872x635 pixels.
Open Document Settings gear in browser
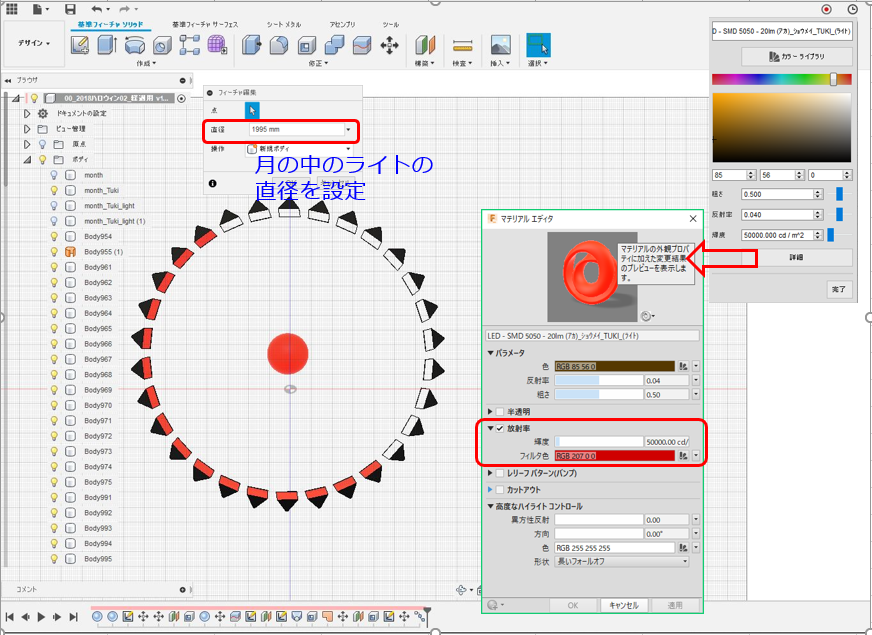tap(43, 113)
